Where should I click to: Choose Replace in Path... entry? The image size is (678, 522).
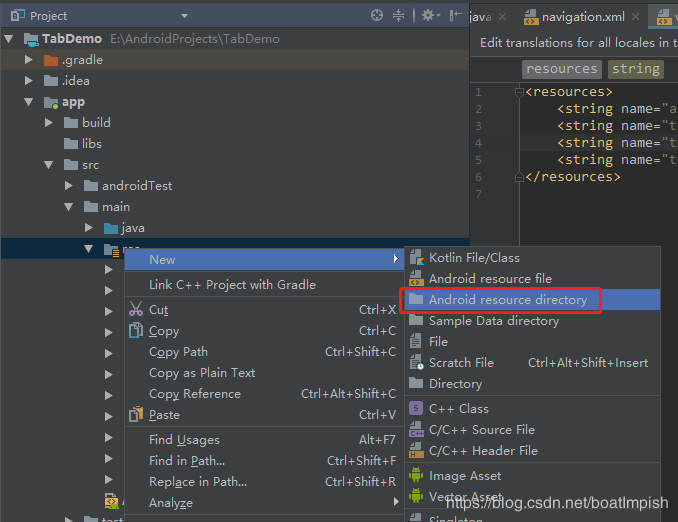pyautogui.click(x=264, y=482)
